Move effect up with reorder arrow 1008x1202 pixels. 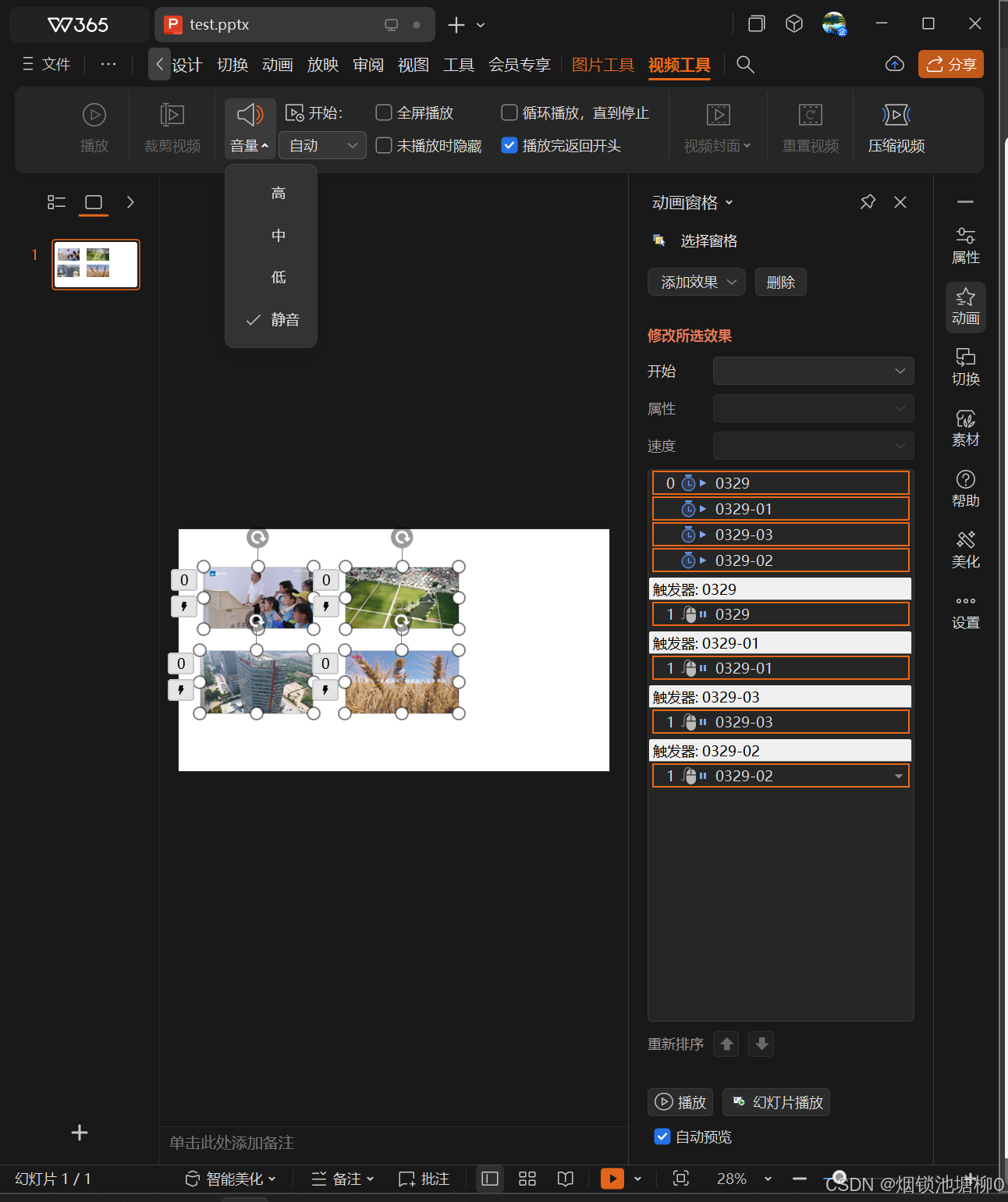(x=726, y=1044)
